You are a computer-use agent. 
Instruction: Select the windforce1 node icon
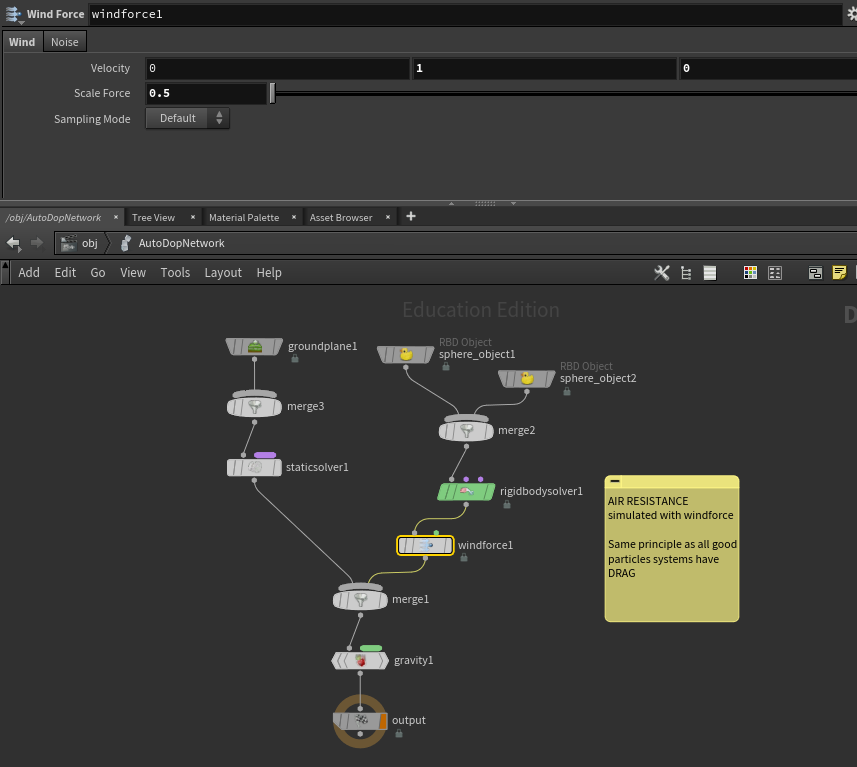tap(425, 545)
